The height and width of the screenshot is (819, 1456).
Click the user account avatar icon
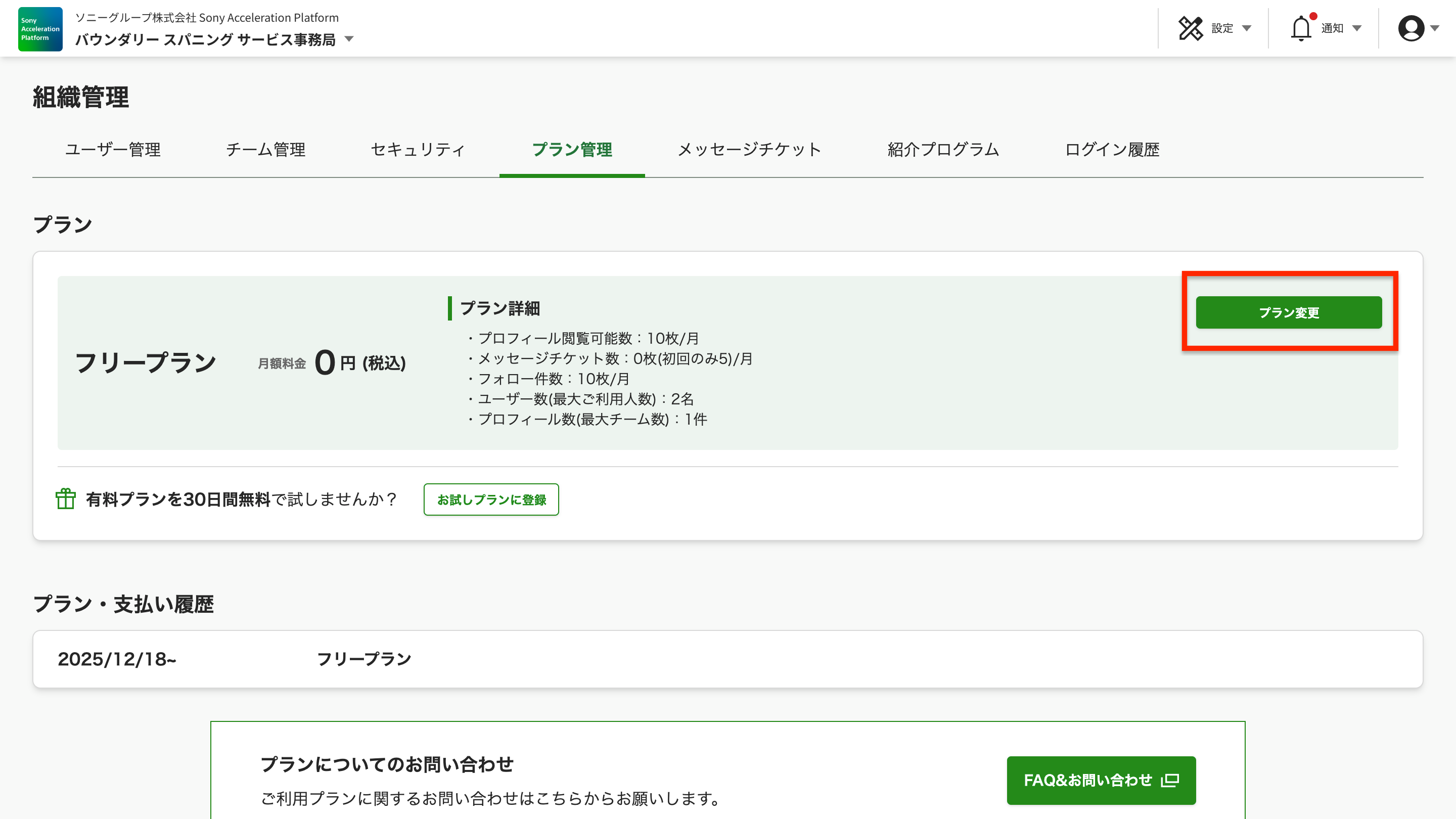click(x=1411, y=28)
